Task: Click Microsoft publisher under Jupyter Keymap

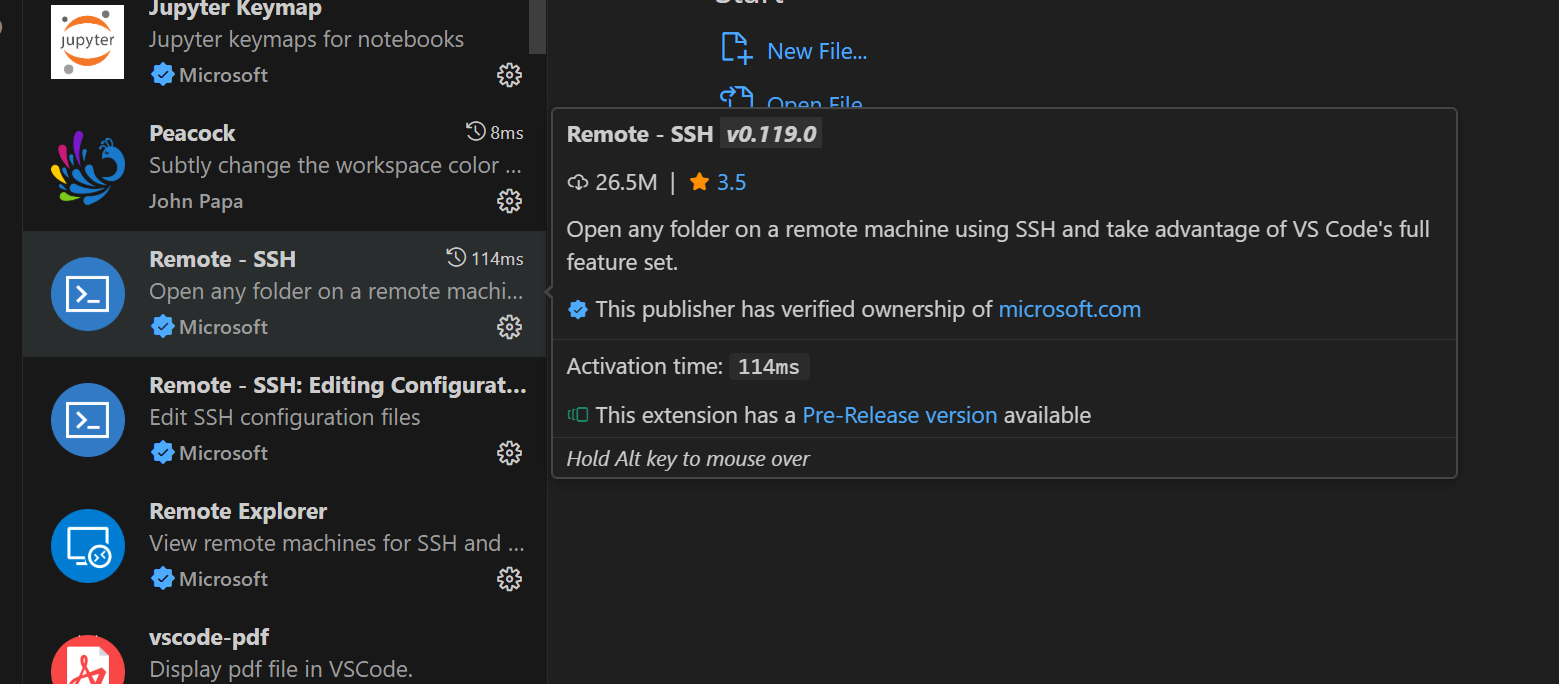Action: click(x=223, y=75)
